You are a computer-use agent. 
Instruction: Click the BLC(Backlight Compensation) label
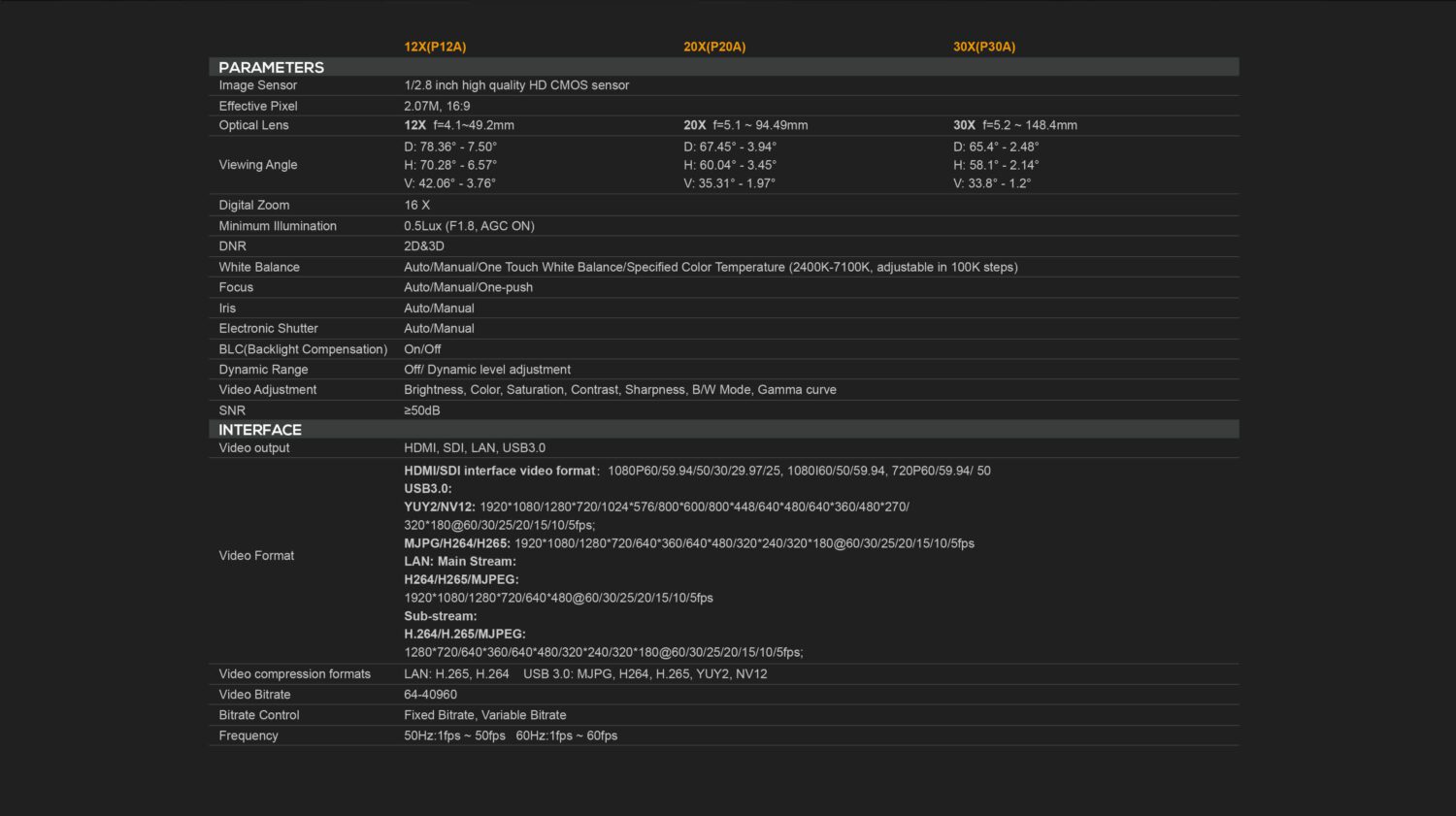point(303,349)
